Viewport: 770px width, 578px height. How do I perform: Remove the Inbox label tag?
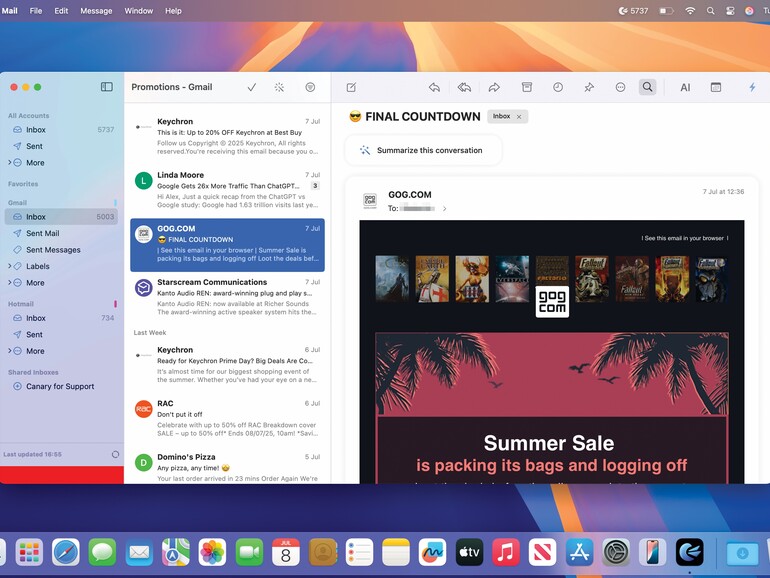[x=519, y=116]
